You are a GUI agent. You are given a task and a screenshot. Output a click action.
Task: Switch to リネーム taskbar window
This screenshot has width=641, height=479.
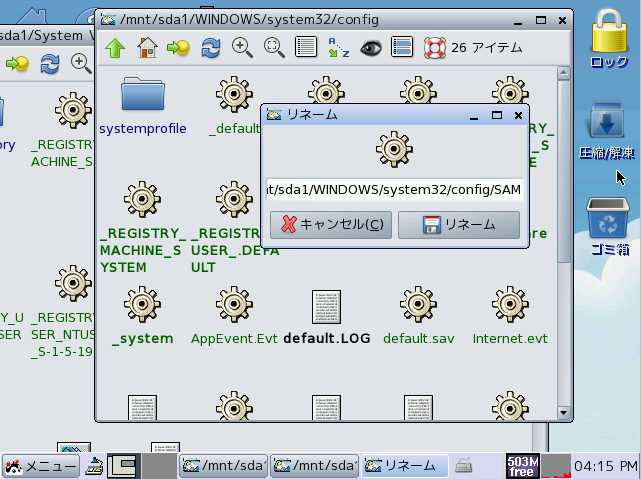400,465
